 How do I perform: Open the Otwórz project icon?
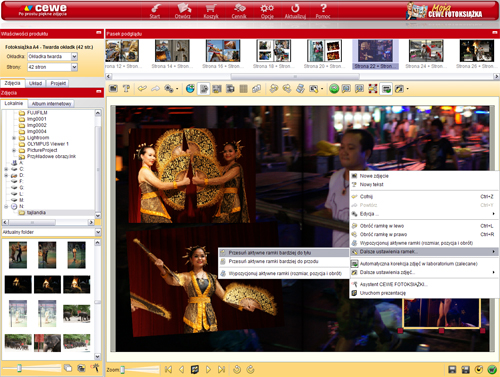(x=183, y=11)
